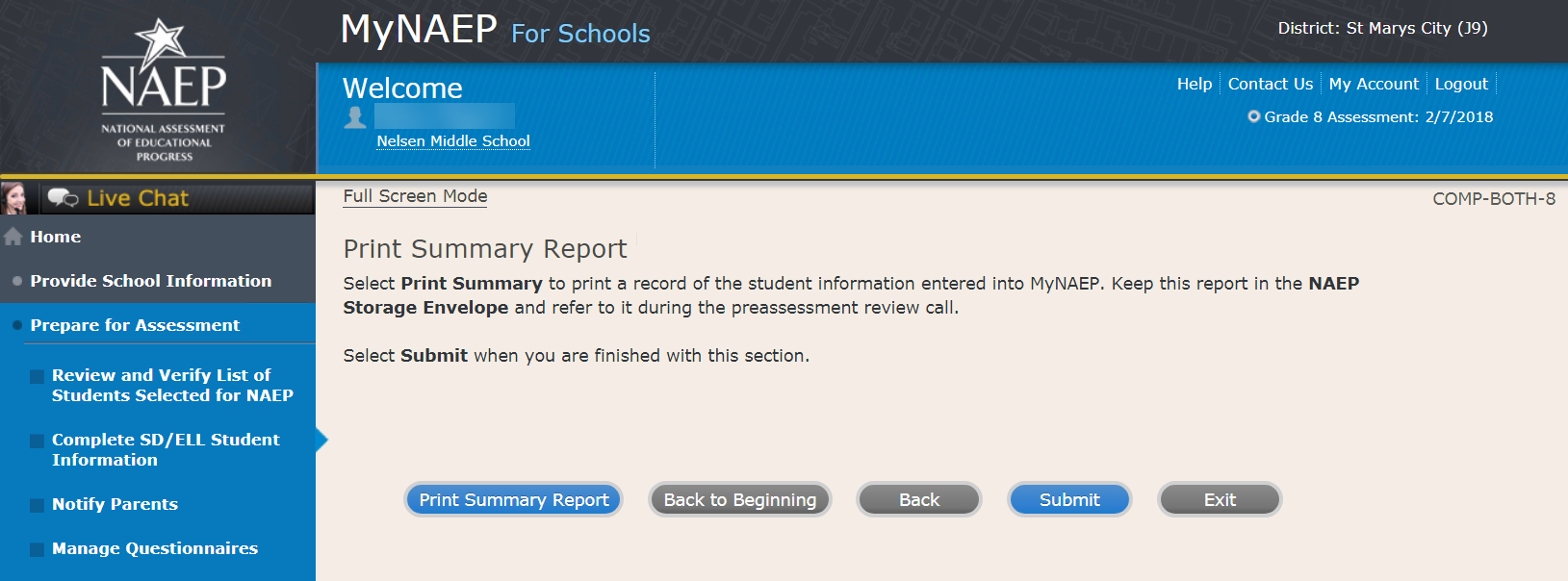
Task: Click the Print Summary Report heading
Action: point(485,249)
